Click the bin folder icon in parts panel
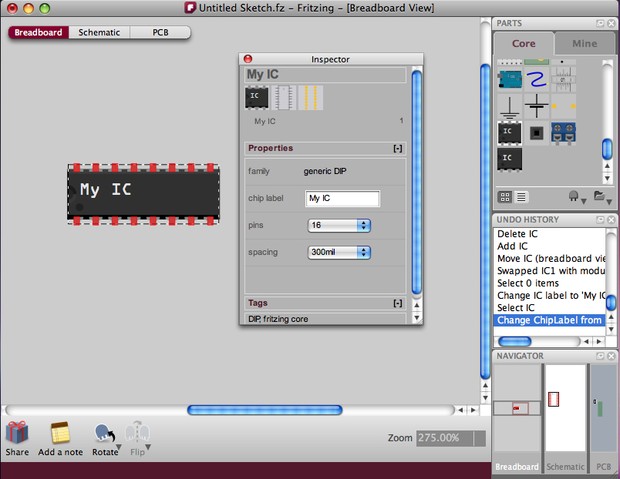The height and width of the screenshot is (479, 620). 599,195
